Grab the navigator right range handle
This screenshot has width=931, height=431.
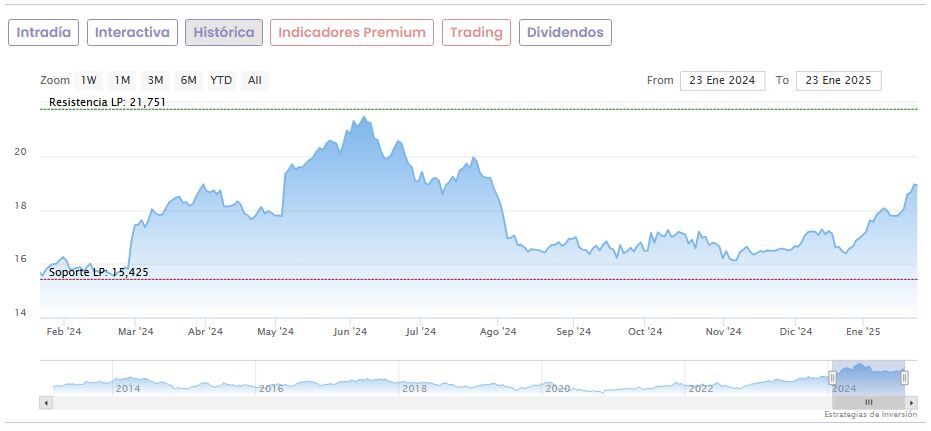pos(904,377)
